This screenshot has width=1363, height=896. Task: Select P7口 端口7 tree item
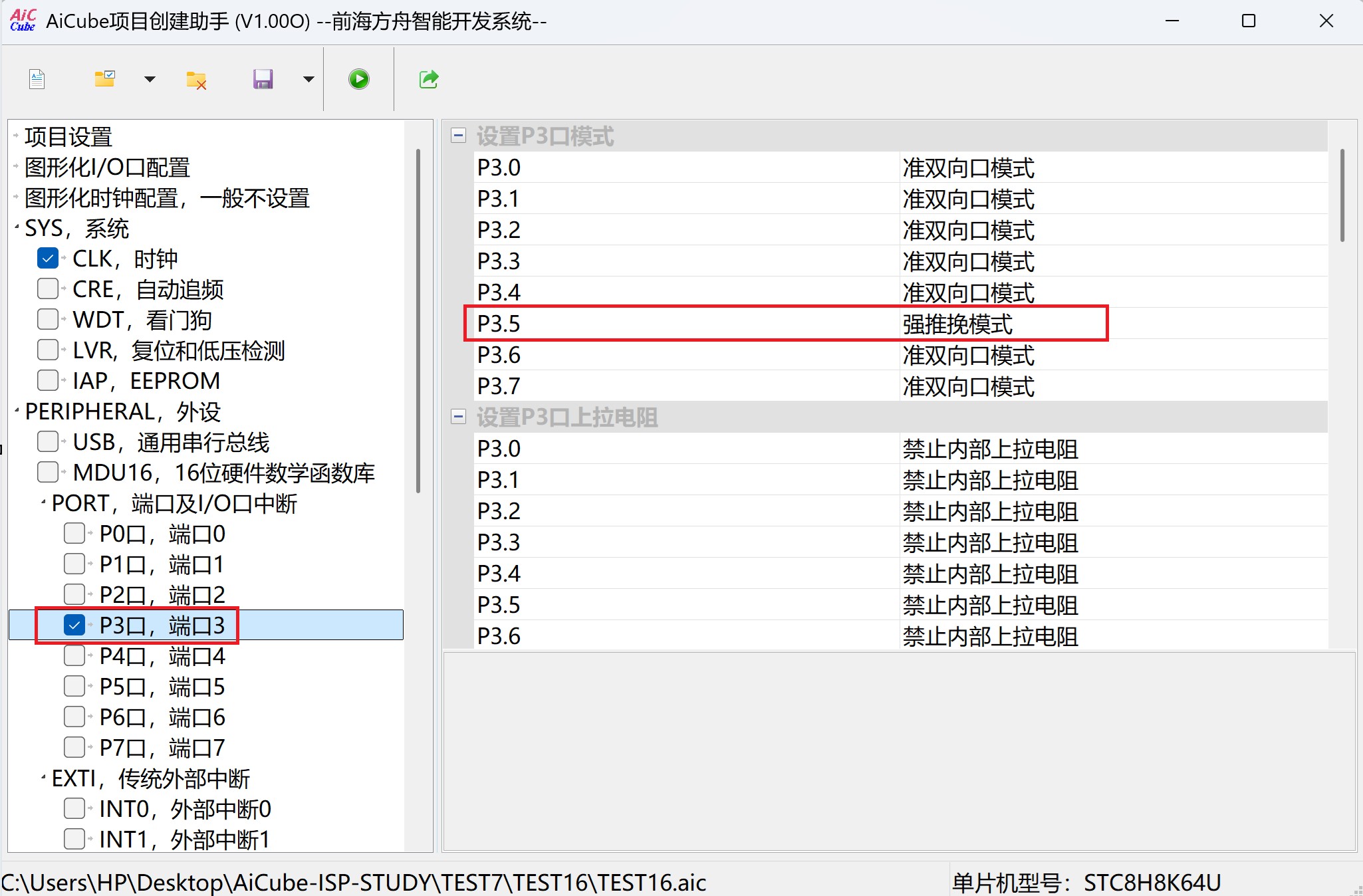coord(162,748)
